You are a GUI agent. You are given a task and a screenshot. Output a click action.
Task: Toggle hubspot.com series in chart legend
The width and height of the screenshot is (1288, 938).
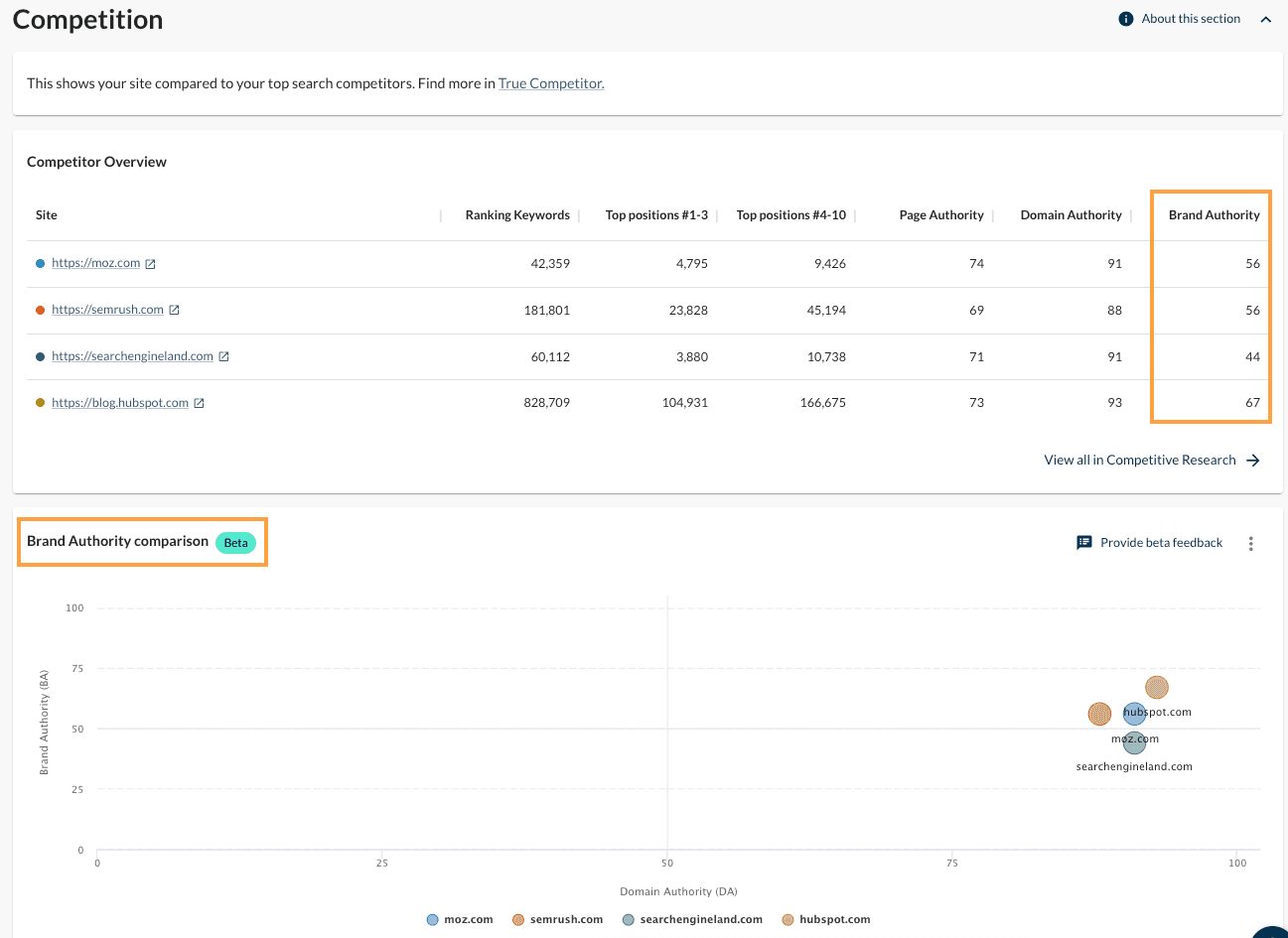(x=834, y=919)
